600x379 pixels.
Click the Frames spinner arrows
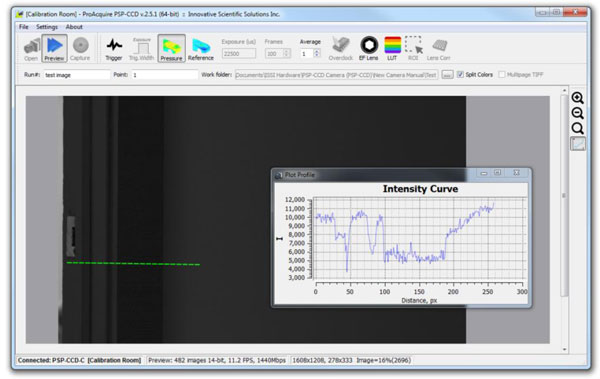[x=286, y=54]
